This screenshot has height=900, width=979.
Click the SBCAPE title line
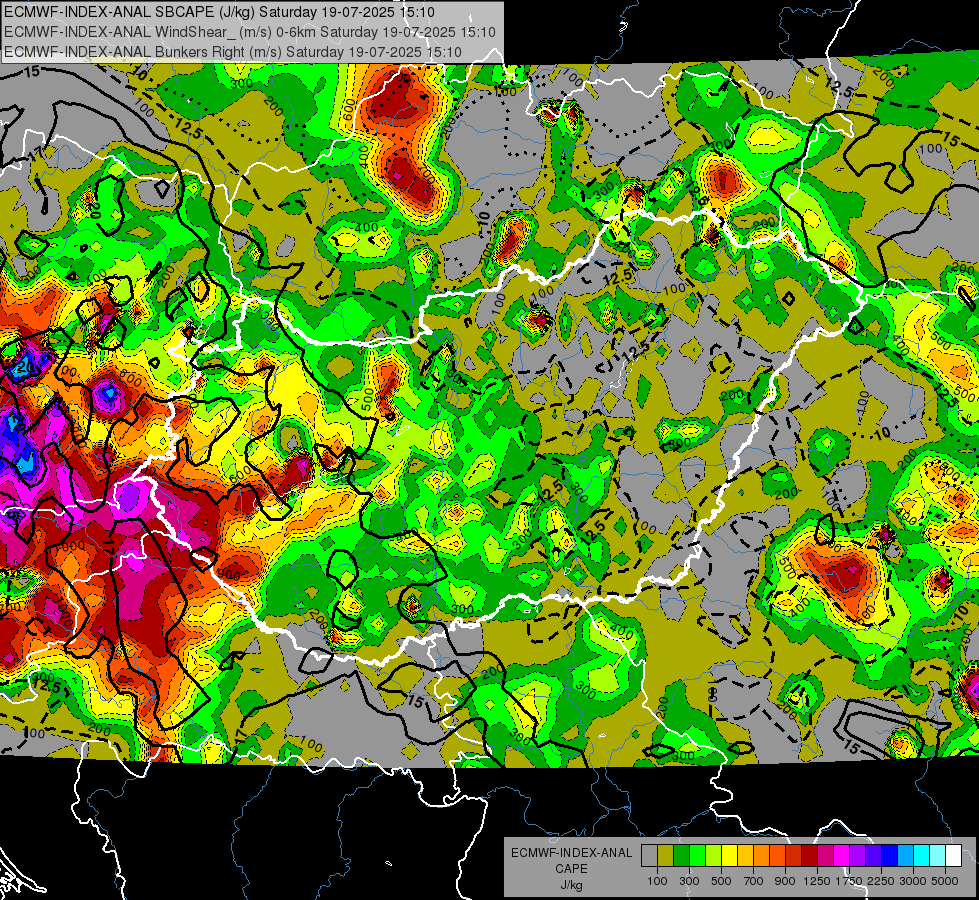click(220, 12)
